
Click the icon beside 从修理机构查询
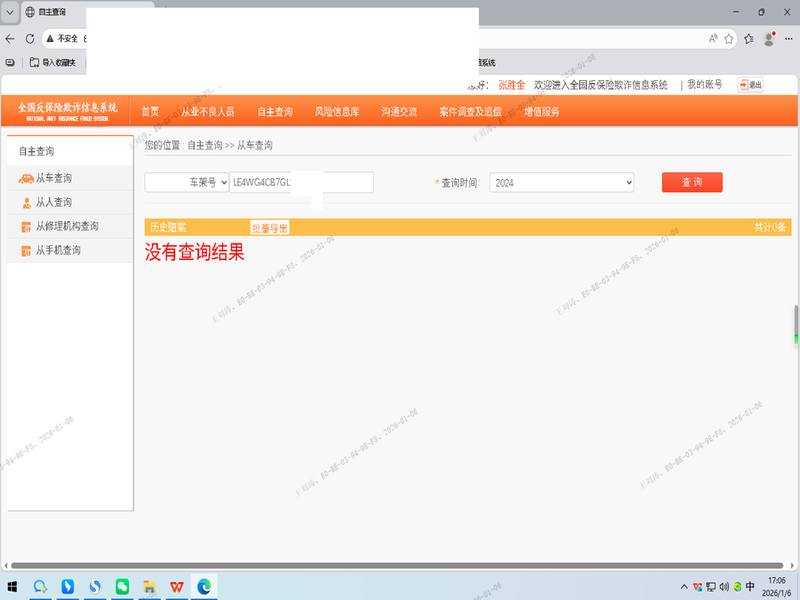(x=26, y=227)
